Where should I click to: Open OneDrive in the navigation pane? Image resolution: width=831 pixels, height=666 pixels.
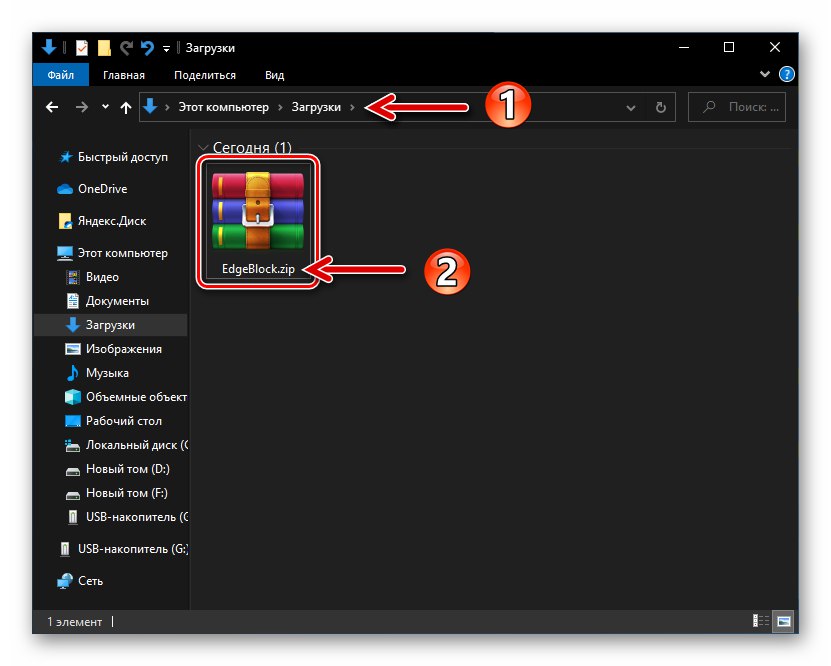92,189
